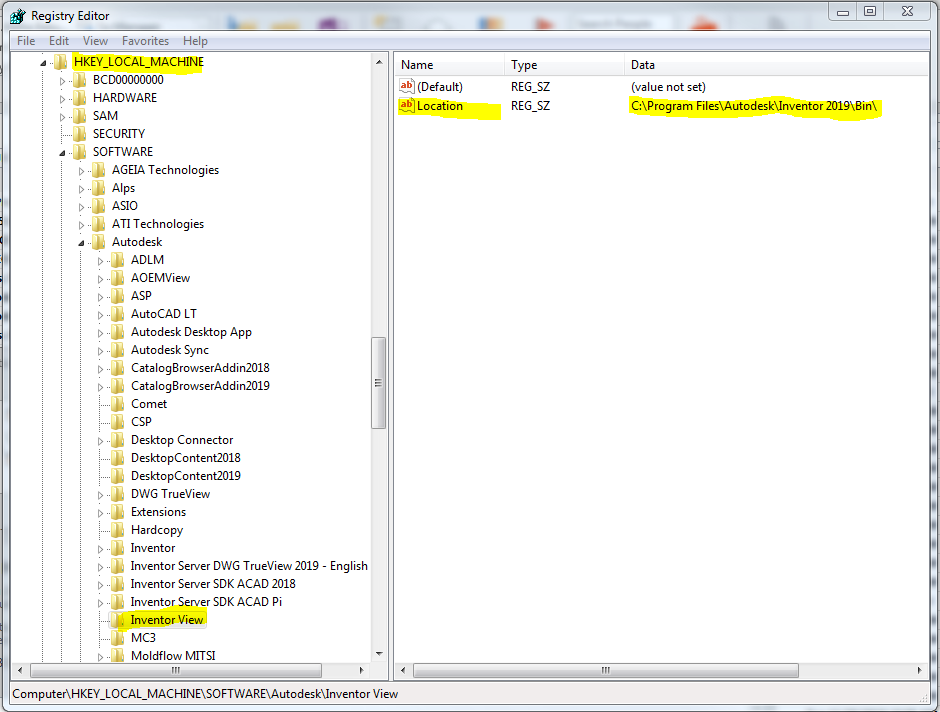Click the Registry Editor title bar icon
940x712 pixels.
coord(18,16)
